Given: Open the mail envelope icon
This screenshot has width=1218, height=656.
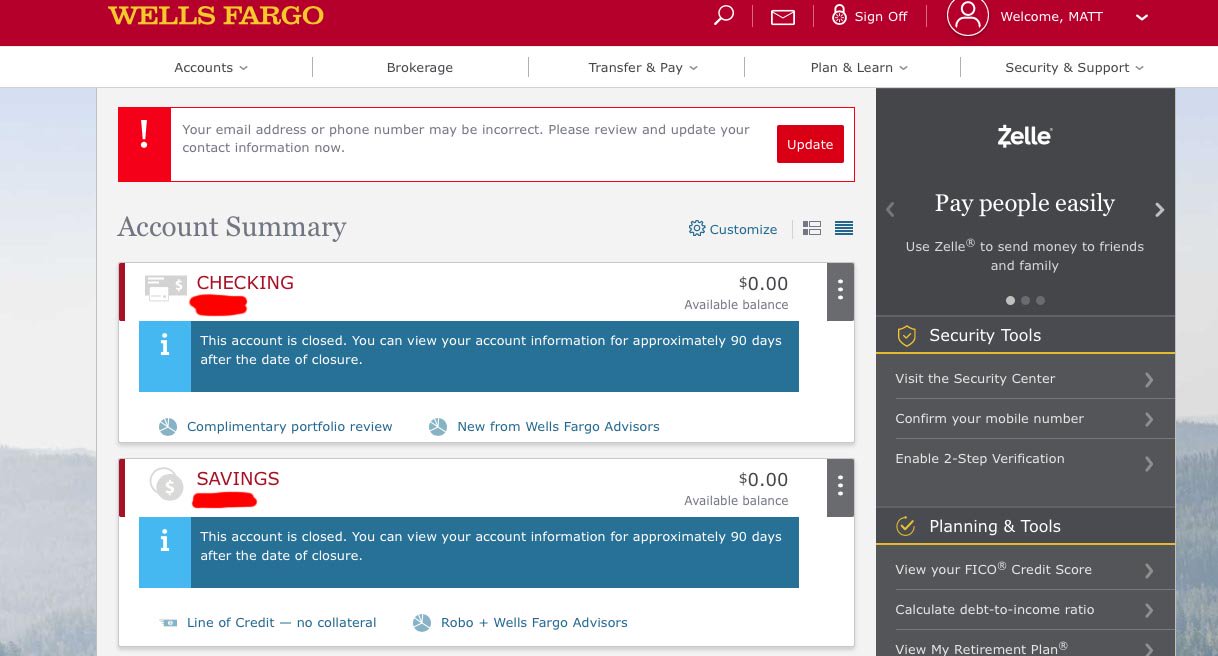Looking at the screenshot, I should coord(782,16).
